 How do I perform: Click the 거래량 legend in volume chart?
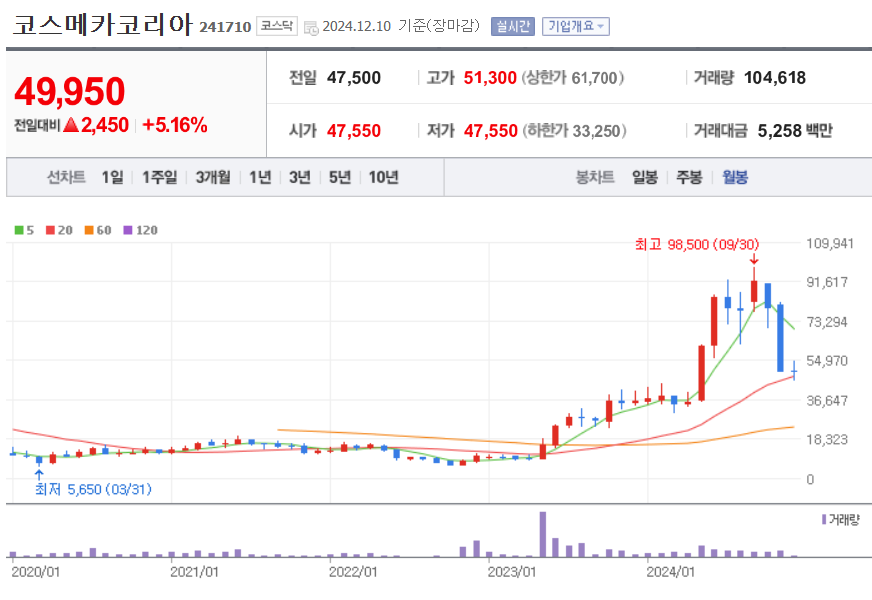(x=840, y=519)
